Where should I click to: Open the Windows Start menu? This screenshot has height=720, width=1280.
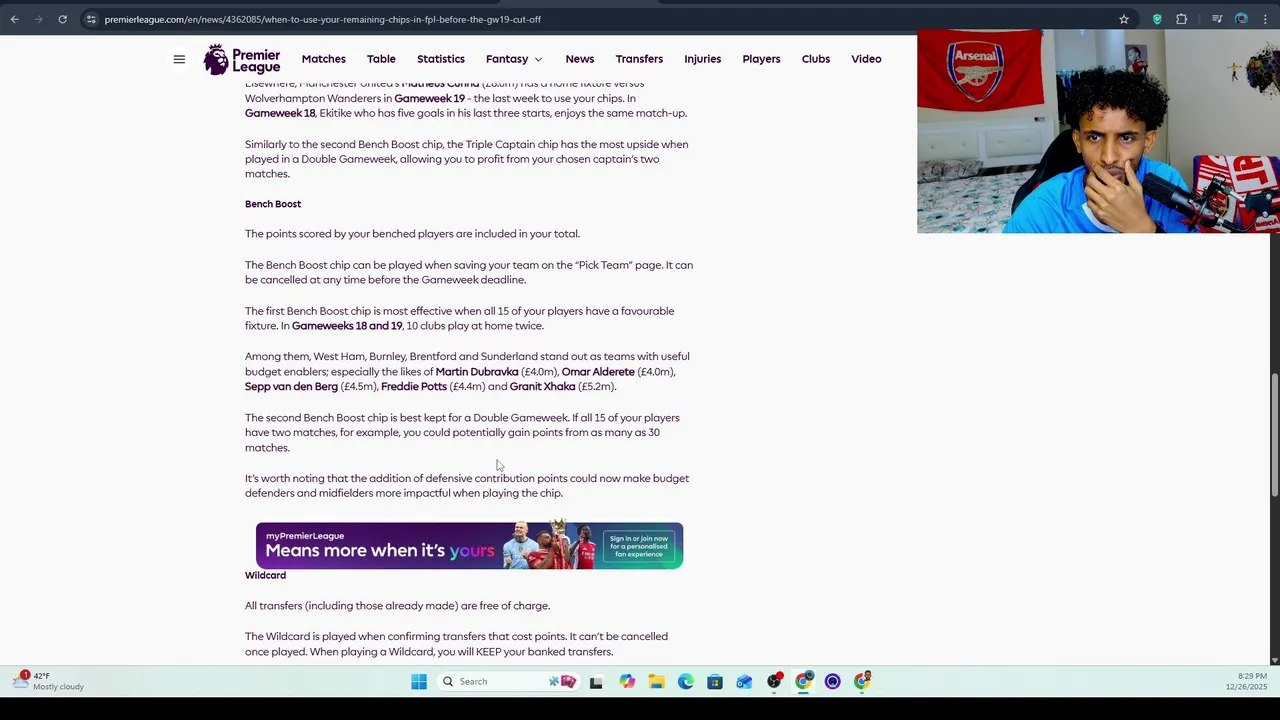tap(419, 682)
